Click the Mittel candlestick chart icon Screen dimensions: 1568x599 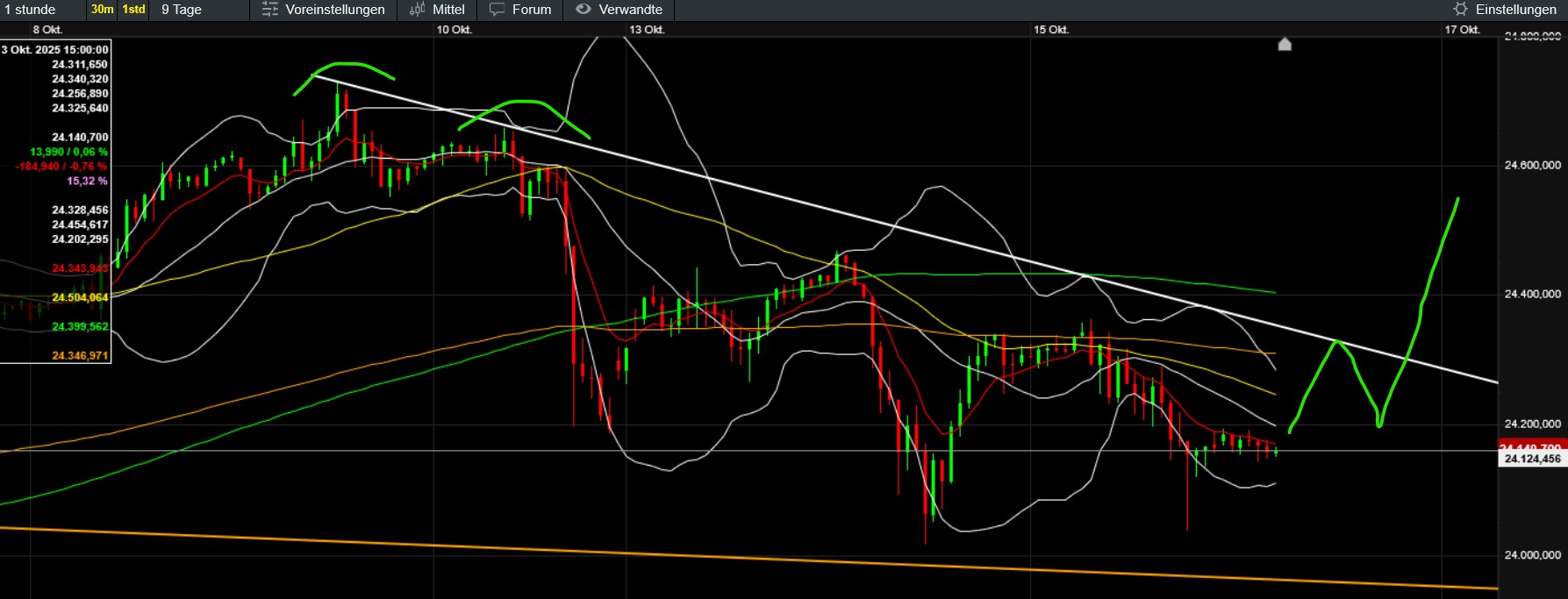coord(417,10)
